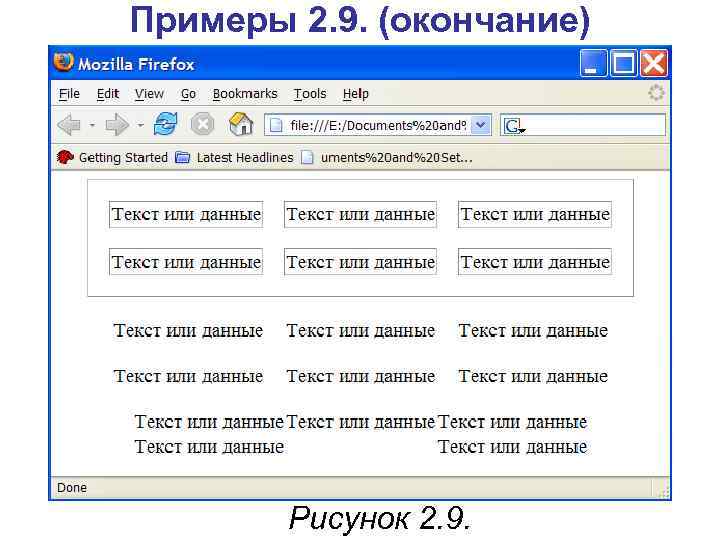Open the File menu

[x=69, y=94]
